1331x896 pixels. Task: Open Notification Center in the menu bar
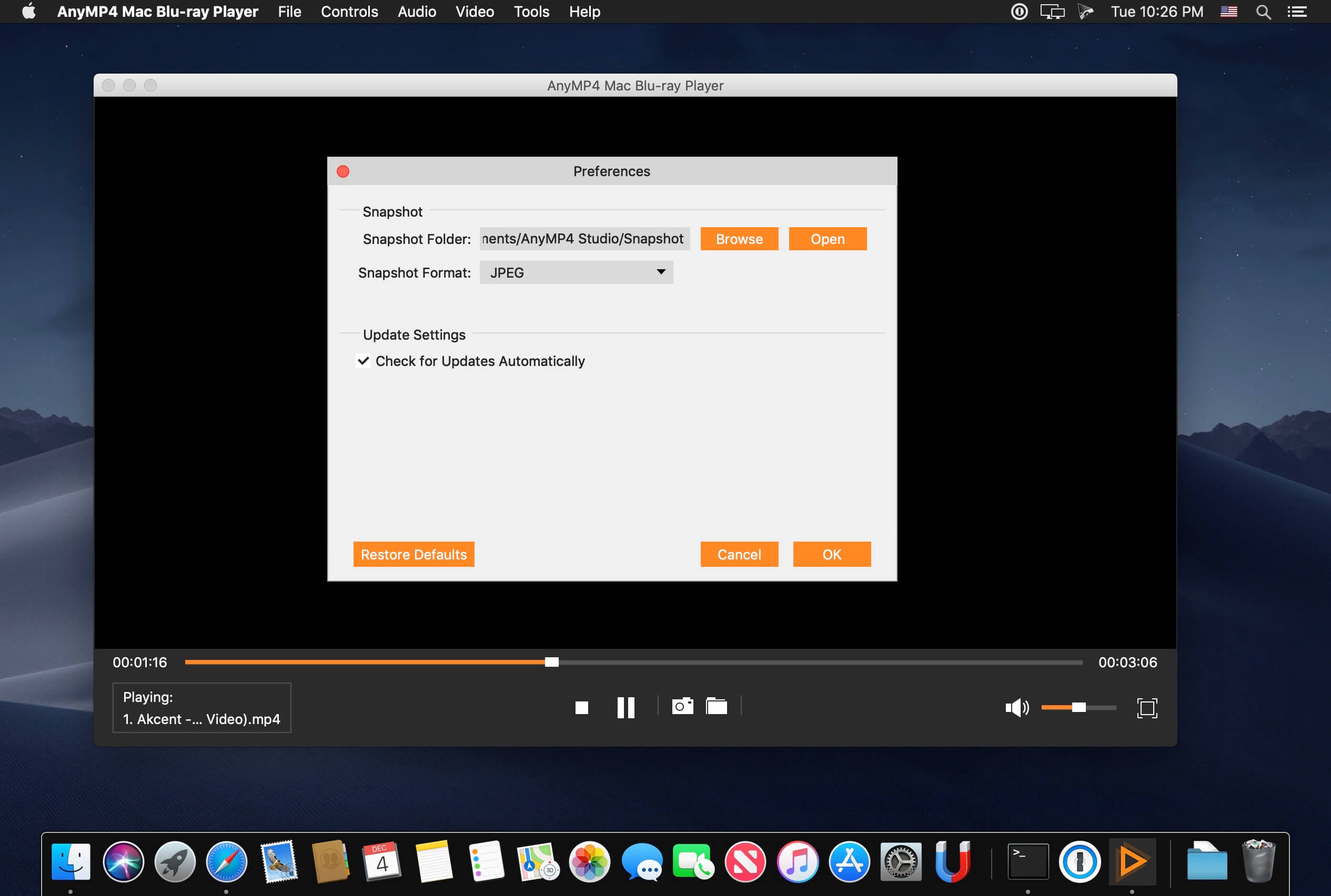tap(1297, 12)
